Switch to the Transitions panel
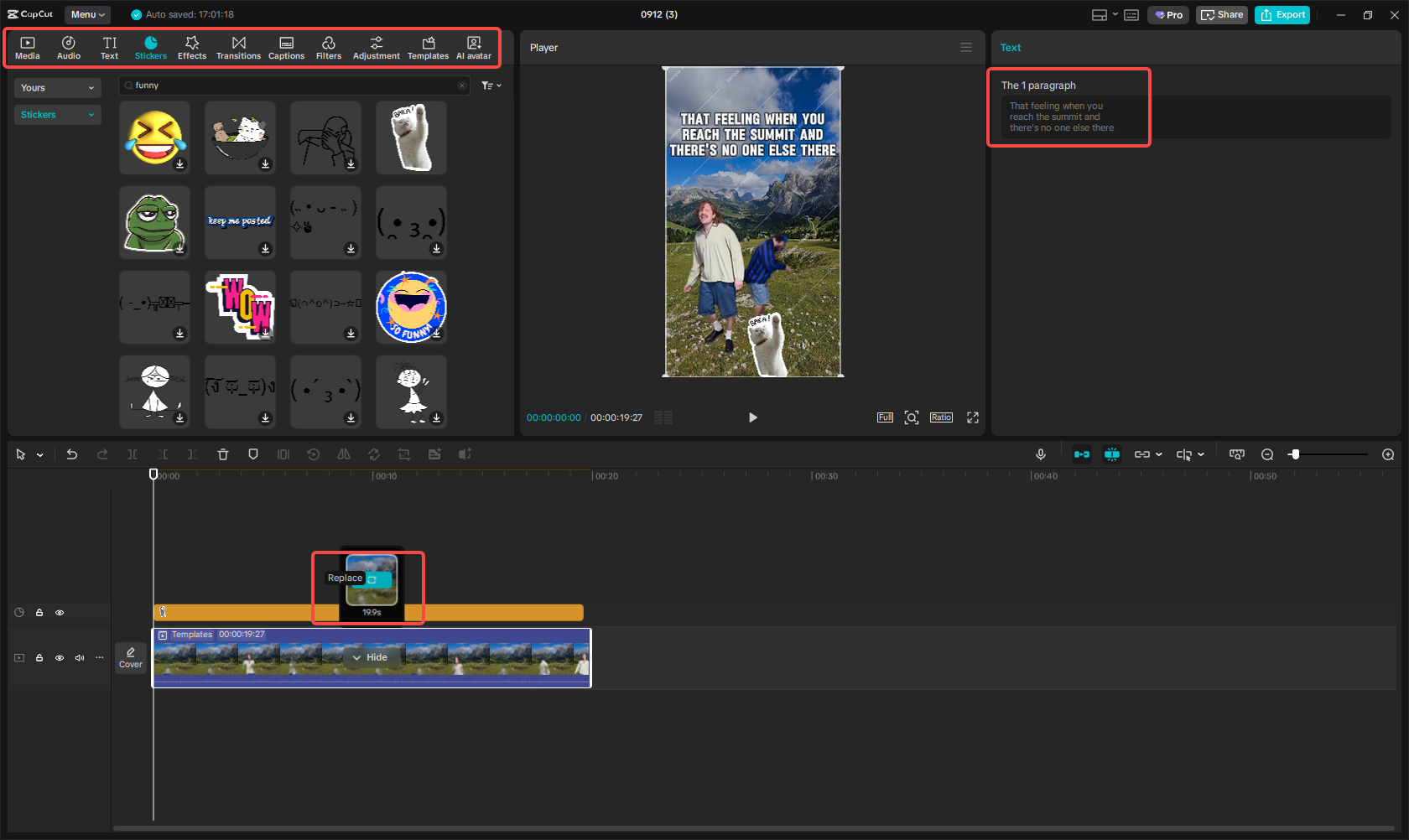This screenshot has height=840, width=1409. tap(238, 46)
